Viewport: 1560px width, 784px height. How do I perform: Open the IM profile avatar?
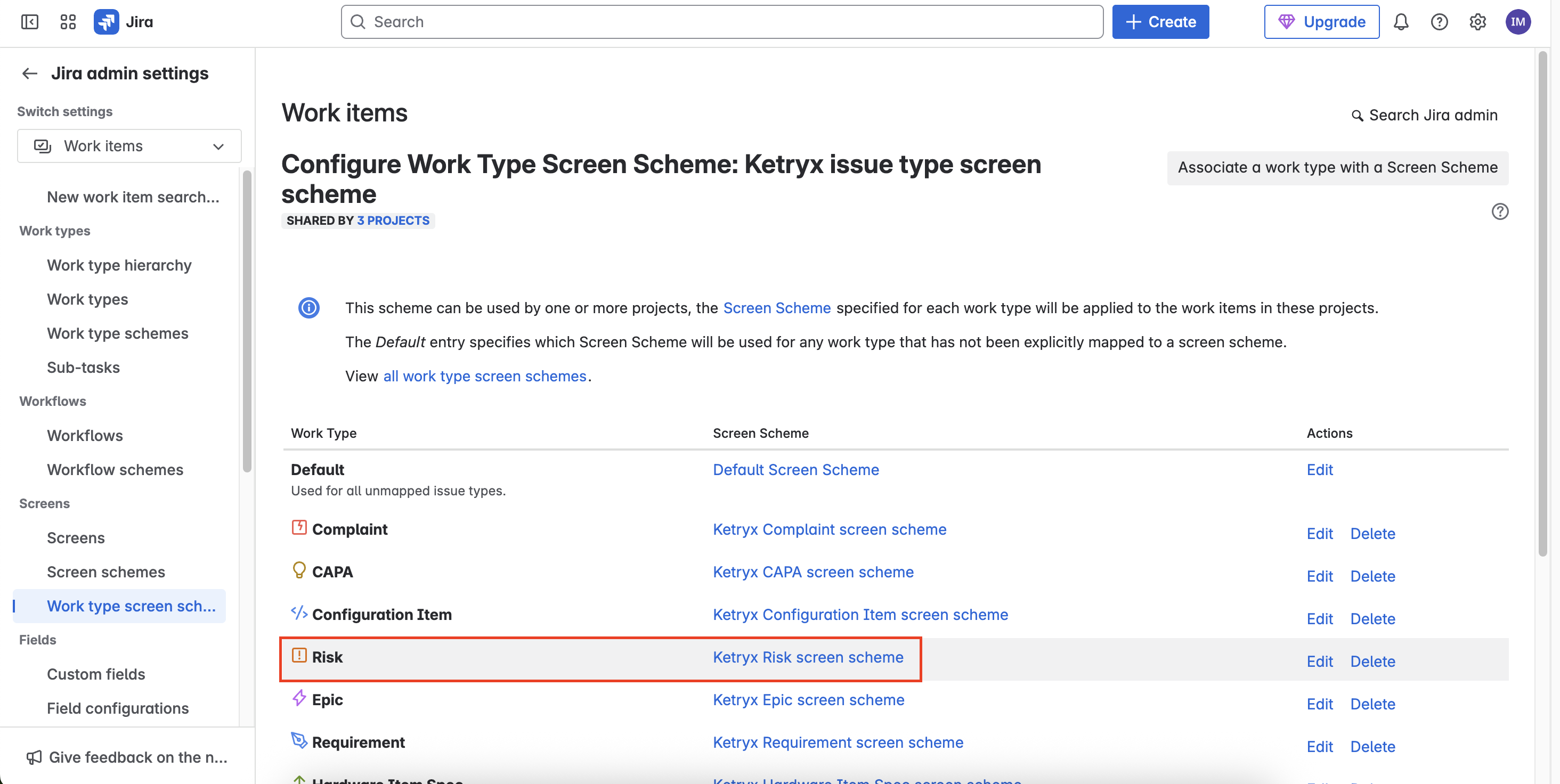click(x=1517, y=22)
